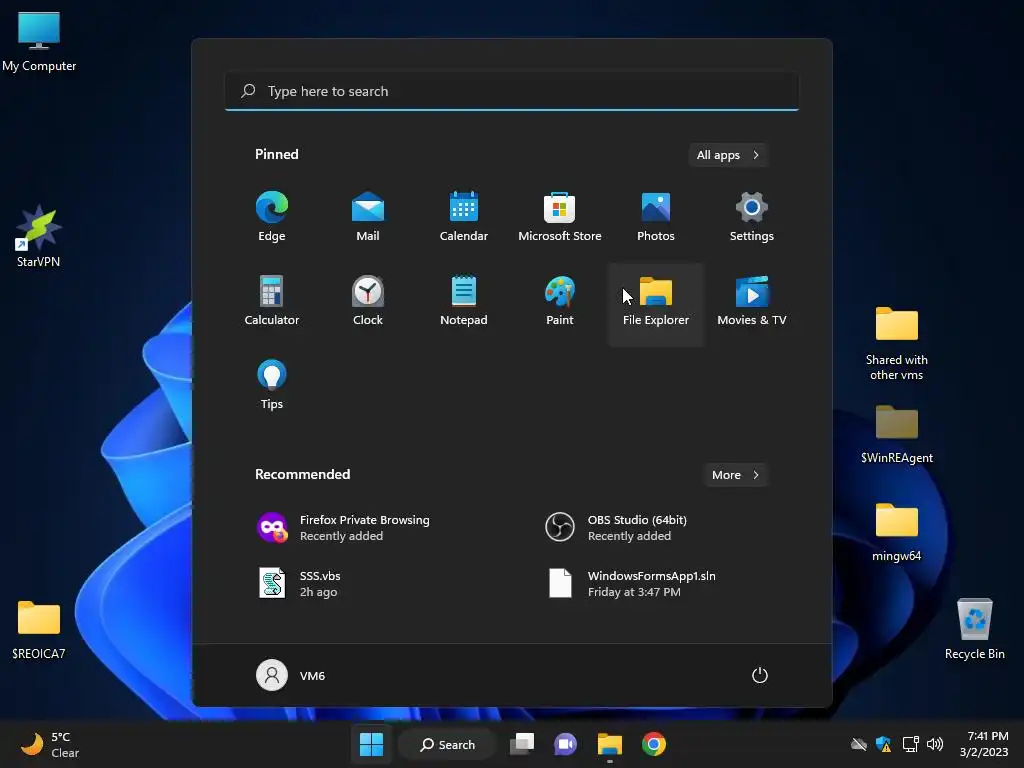Launch Google Chrome from the taskbar
This screenshot has width=1024, height=768.
click(x=654, y=744)
